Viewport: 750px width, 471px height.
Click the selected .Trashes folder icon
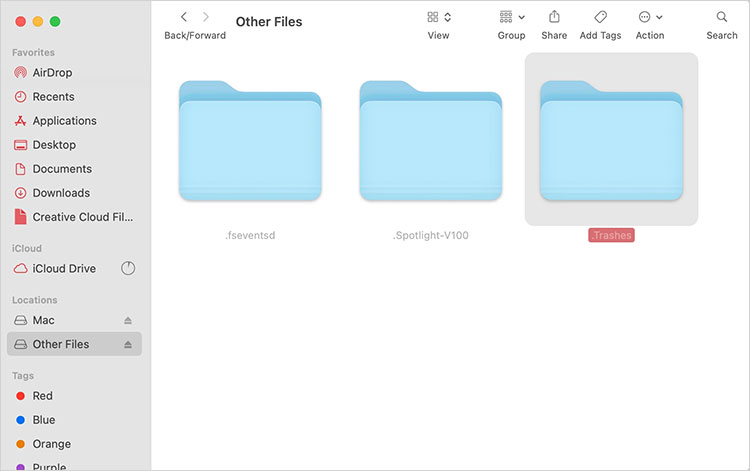[611, 140]
